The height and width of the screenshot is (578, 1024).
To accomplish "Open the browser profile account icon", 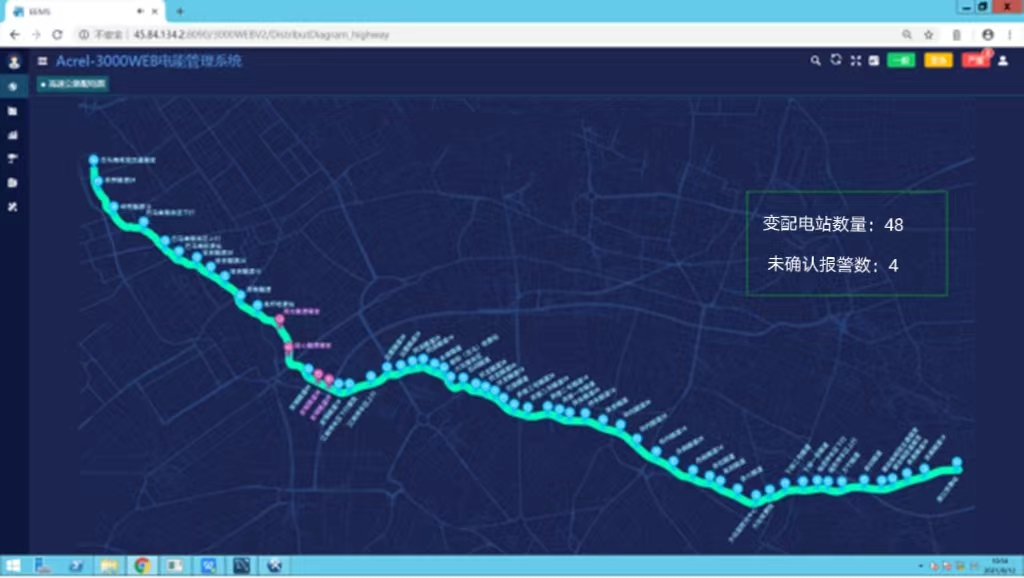I will (987, 35).
